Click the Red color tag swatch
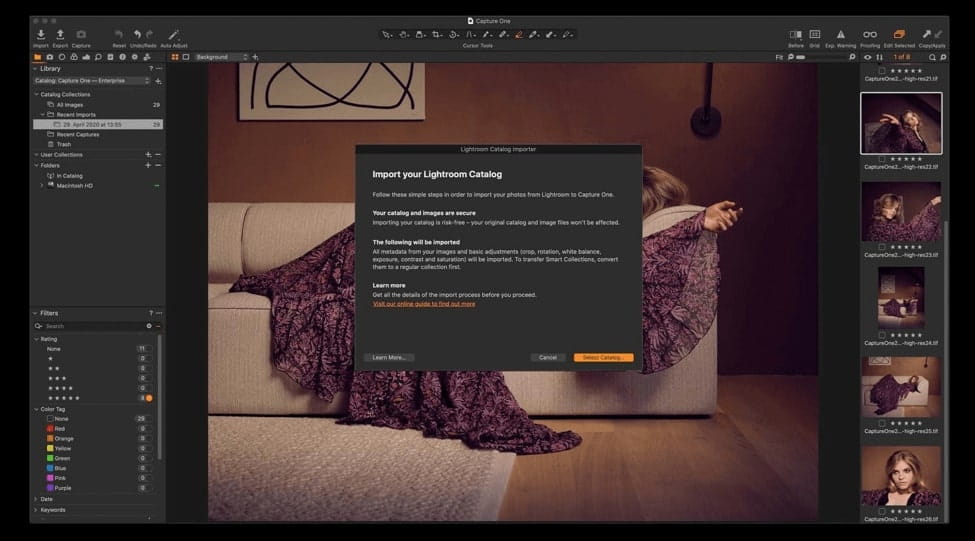Screen dimensions: 975x541 point(50,428)
